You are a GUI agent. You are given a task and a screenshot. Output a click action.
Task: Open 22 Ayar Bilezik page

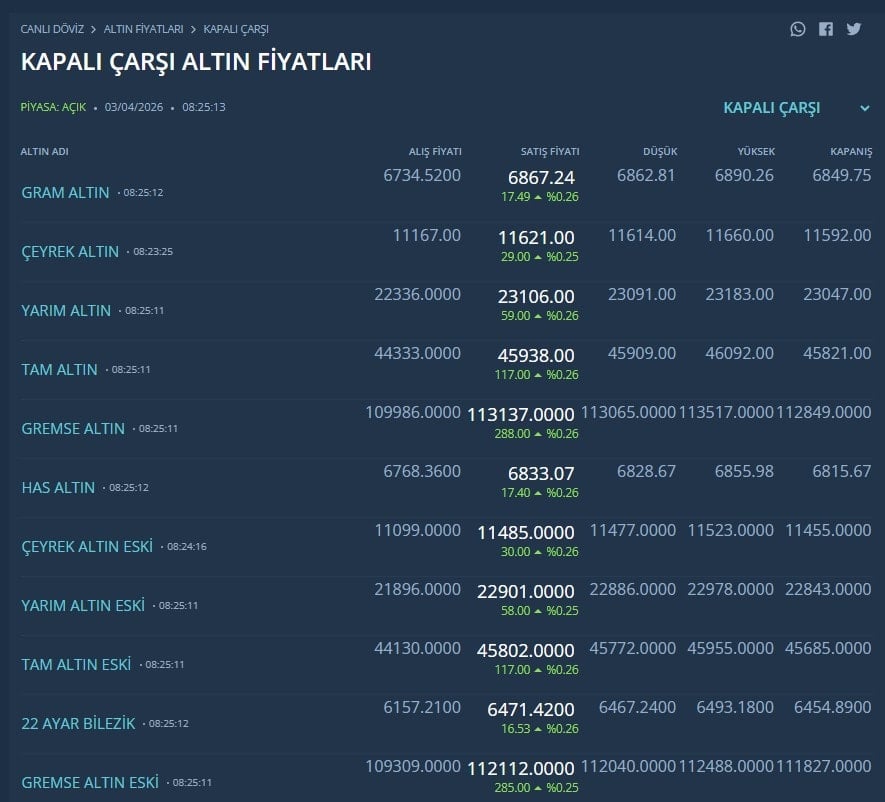tap(78, 723)
